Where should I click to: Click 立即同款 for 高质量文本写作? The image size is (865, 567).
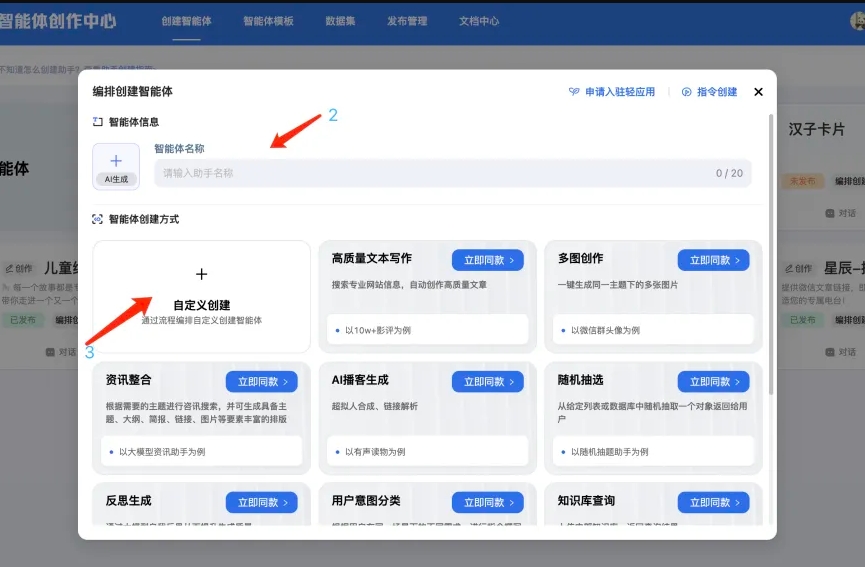click(487, 260)
